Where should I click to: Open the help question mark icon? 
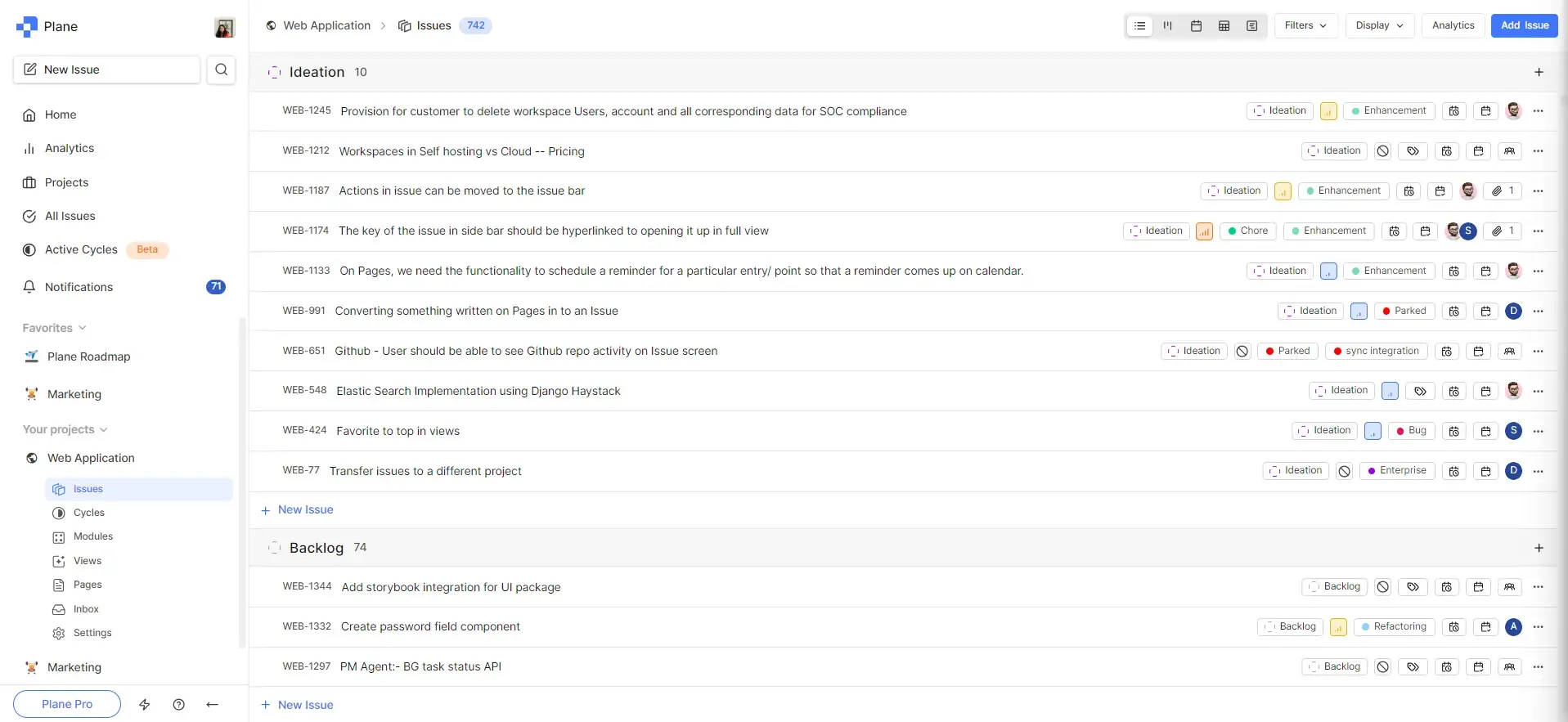(178, 704)
